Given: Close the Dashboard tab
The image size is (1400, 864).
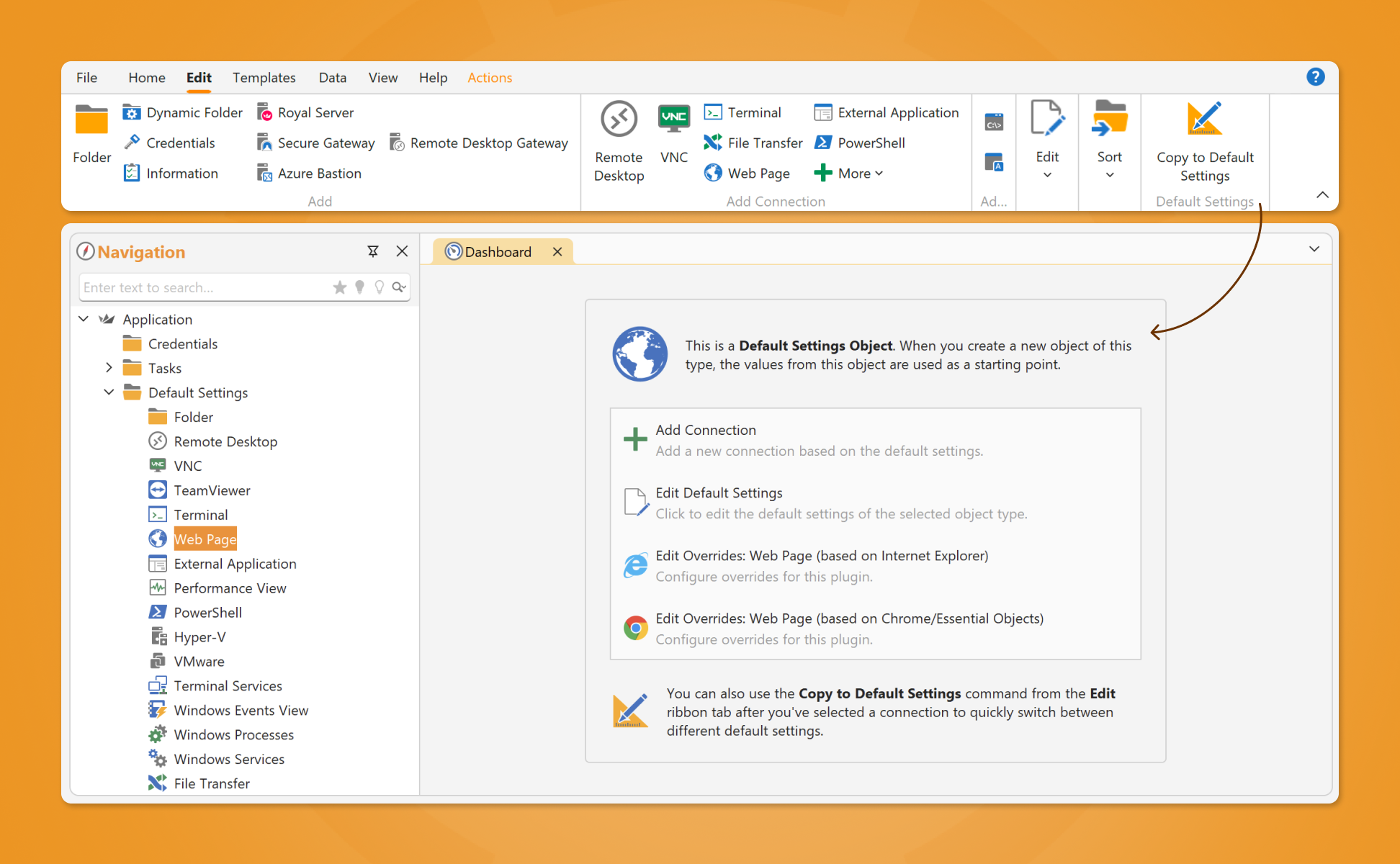Looking at the screenshot, I should 557,251.
